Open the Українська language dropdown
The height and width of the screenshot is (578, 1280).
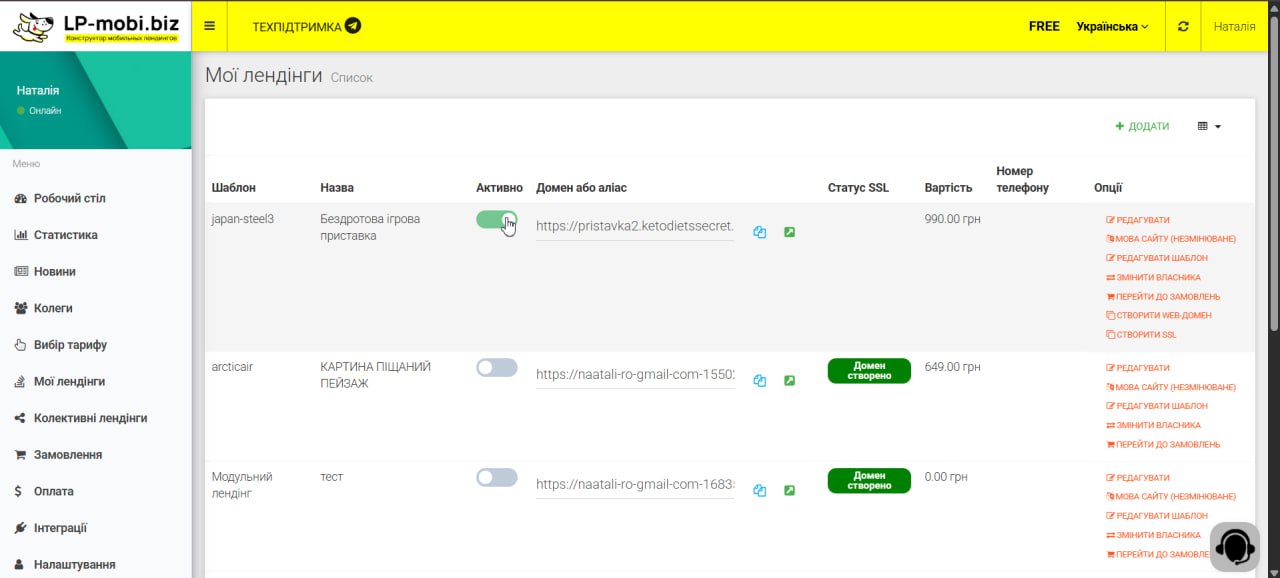coord(1112,26)
